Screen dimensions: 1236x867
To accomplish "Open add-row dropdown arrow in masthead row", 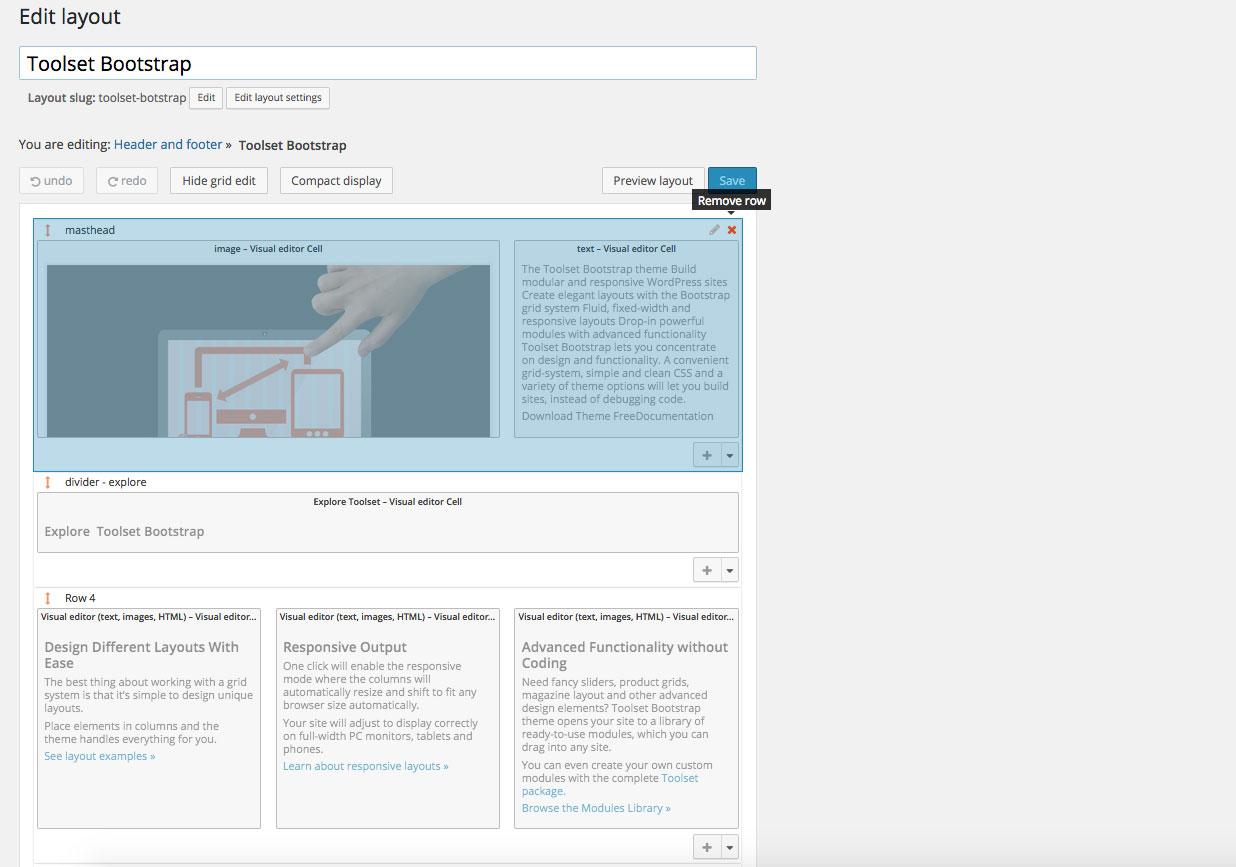I will (730, 455).
